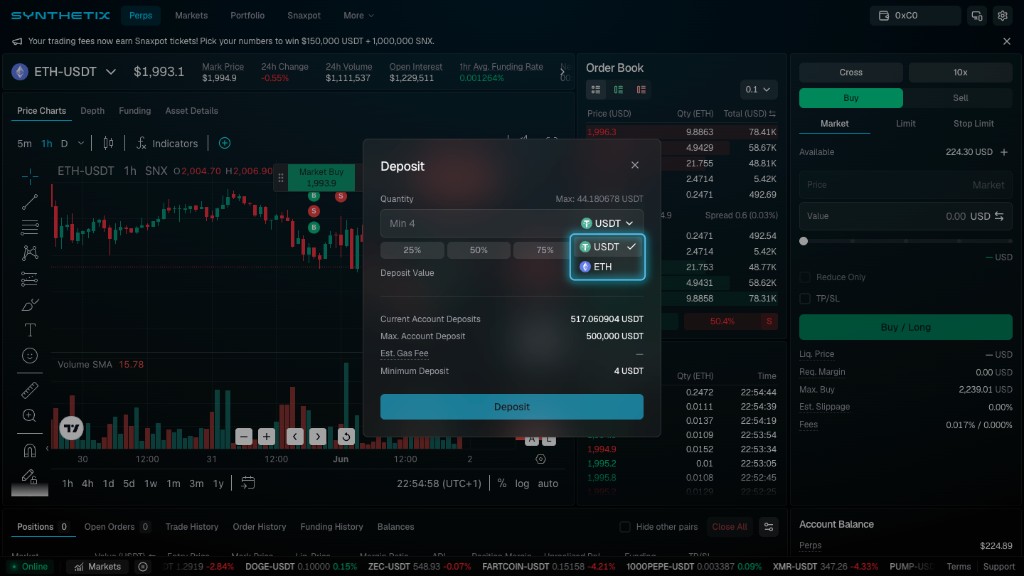Open the emoji icons tool
1024x576 pixels.
pyautogui.click(x=29, y=355)
